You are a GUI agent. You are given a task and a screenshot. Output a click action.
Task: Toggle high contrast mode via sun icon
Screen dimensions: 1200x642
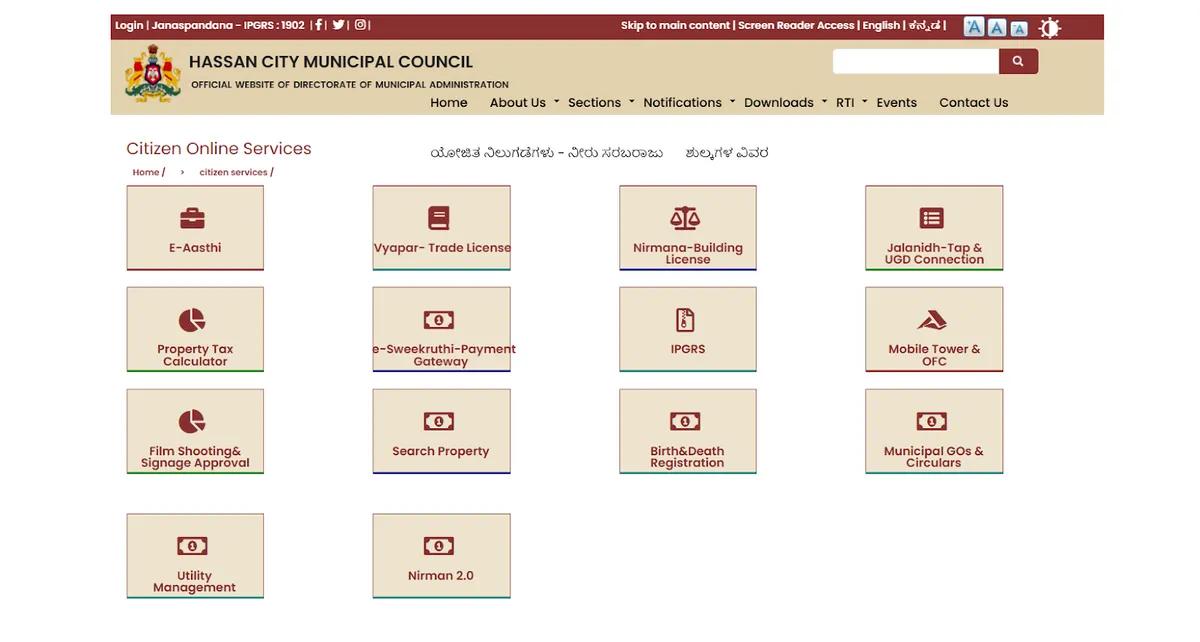1049,27
